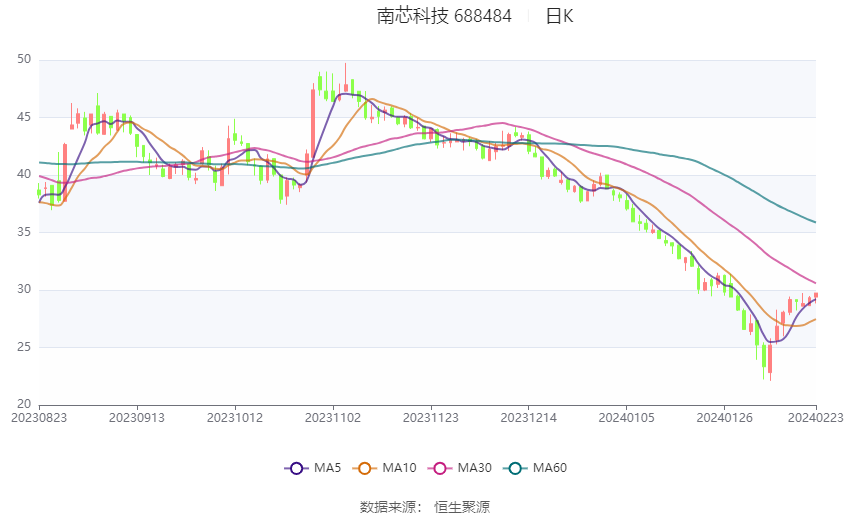Click the 50 price axis label
Viewport: 850px width, 517px height.
click(x=24, y=59)
